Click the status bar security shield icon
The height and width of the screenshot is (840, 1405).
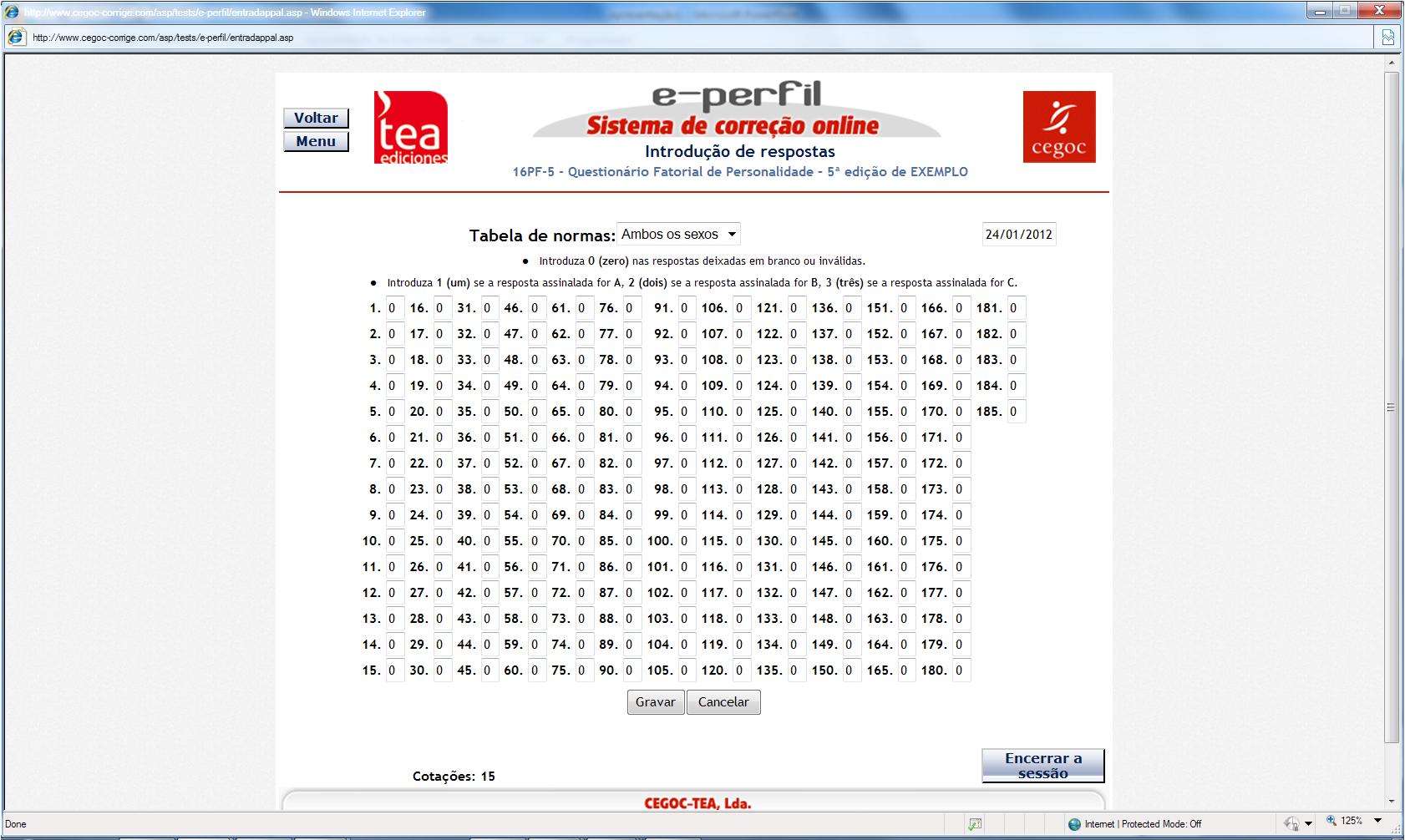[x=1291, y=824]
